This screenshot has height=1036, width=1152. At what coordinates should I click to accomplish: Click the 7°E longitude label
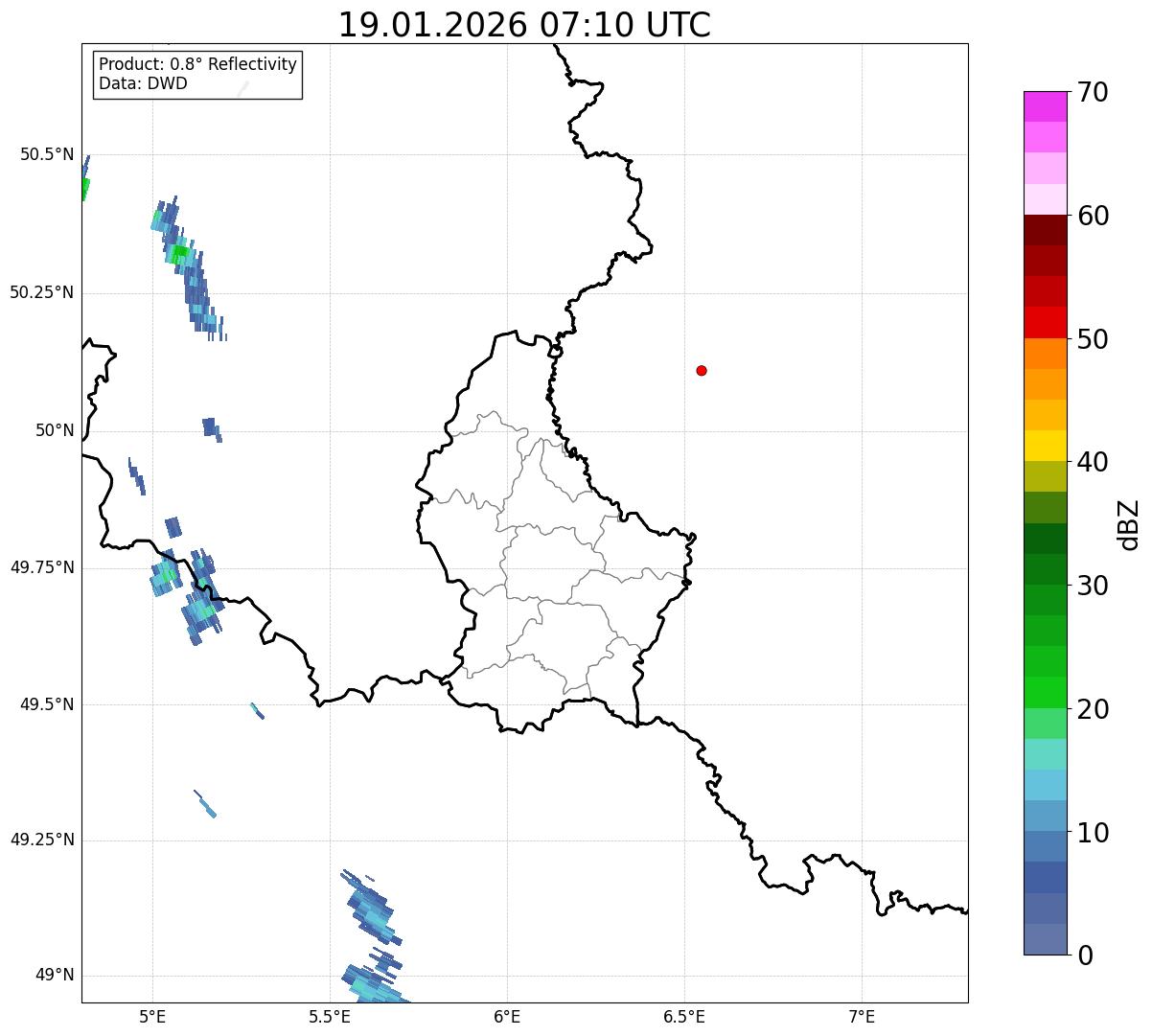pyautogui.click(x=862, y=1017)
